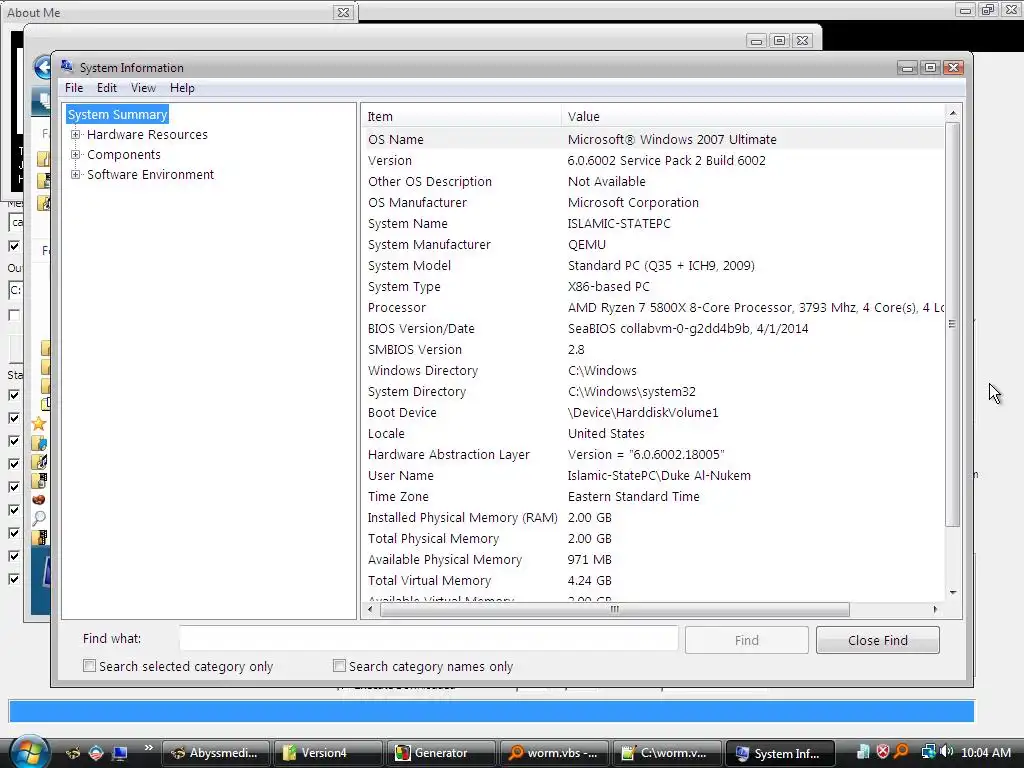
Task: Click the vertical scrollbar down arrow
Action: tap(953, 592)
